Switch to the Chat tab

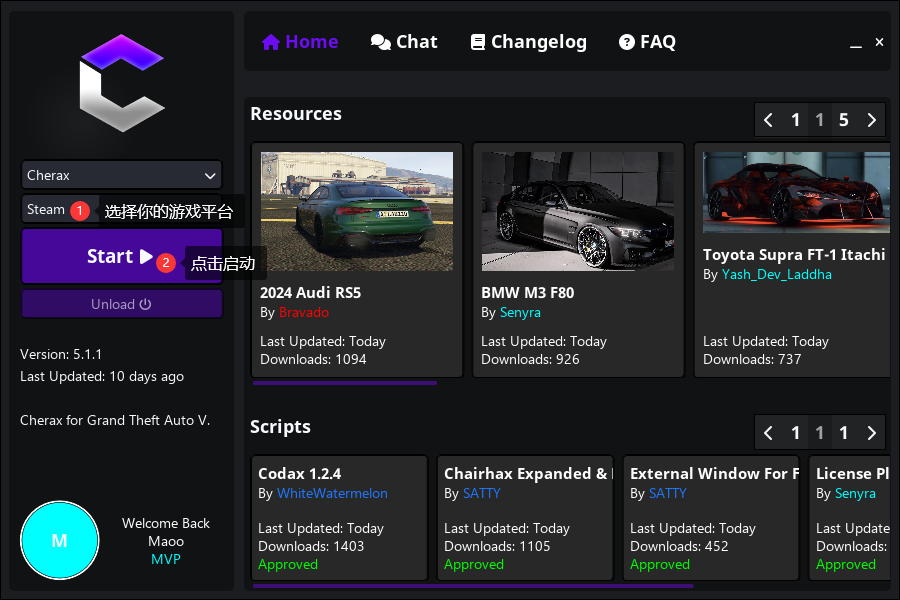pyautogui.click(x=404, y=42)
